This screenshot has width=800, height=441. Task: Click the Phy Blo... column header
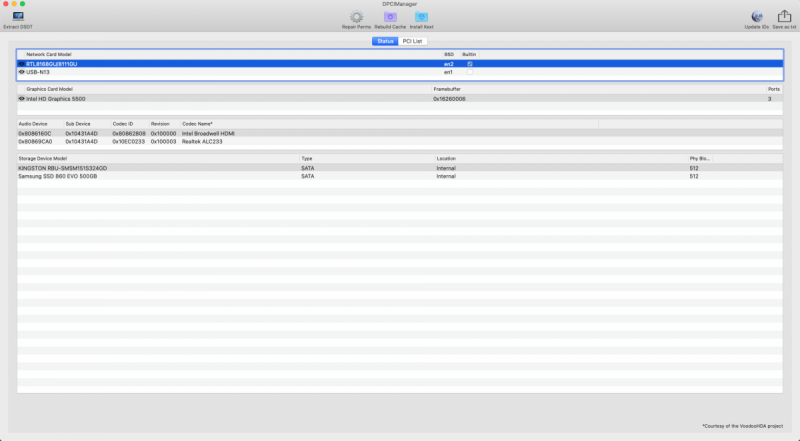(x=699, y=158)
